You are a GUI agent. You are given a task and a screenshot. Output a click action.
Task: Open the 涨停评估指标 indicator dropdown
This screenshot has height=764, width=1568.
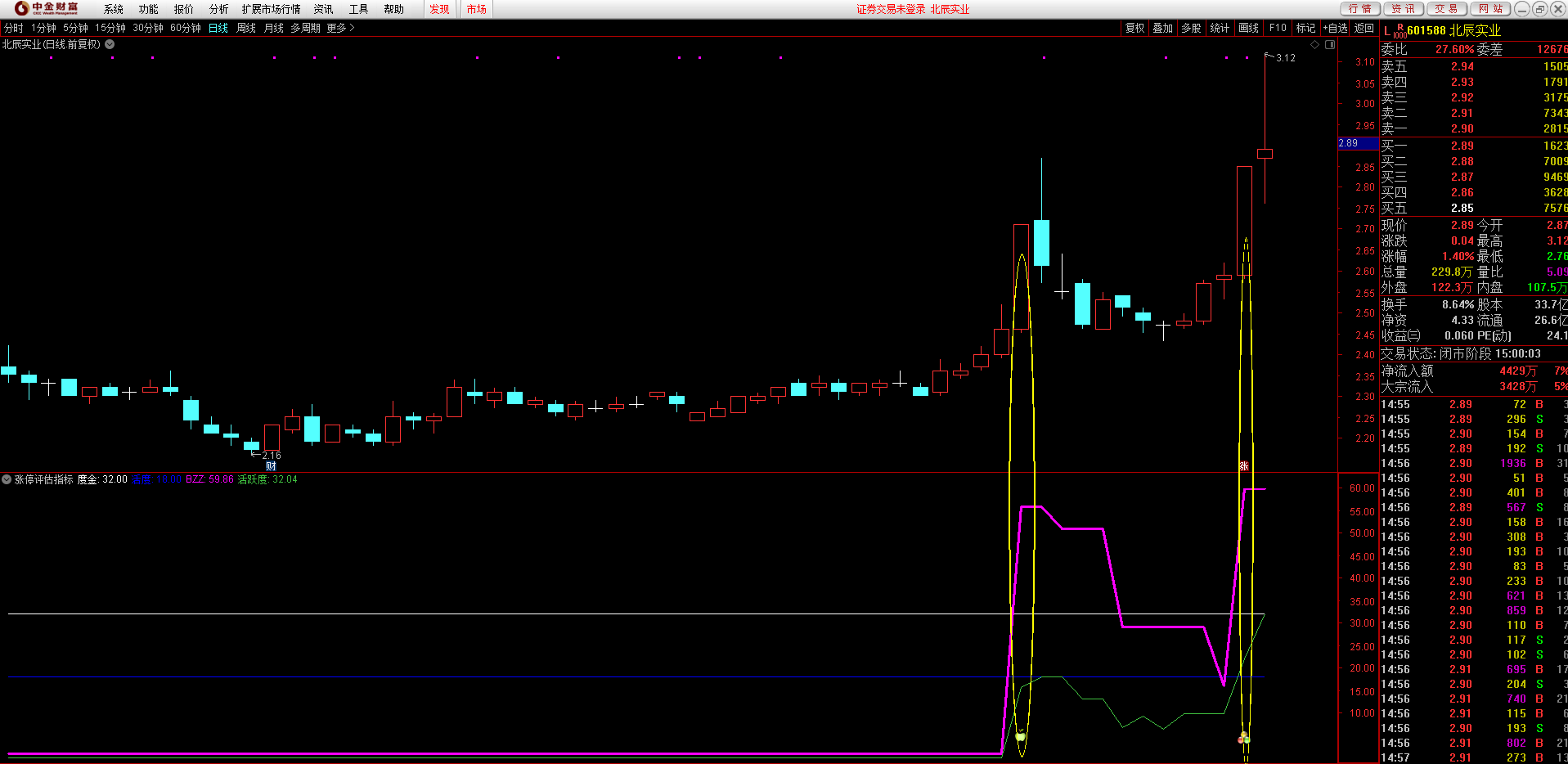[x=7, y=479]
